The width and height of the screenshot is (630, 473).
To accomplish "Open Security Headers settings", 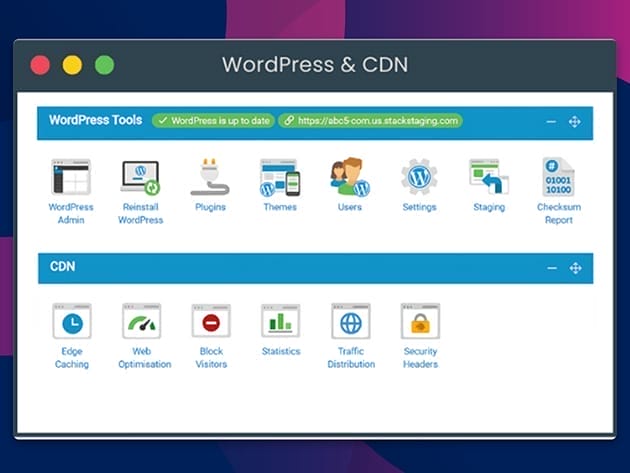I will tap(420, 322).
